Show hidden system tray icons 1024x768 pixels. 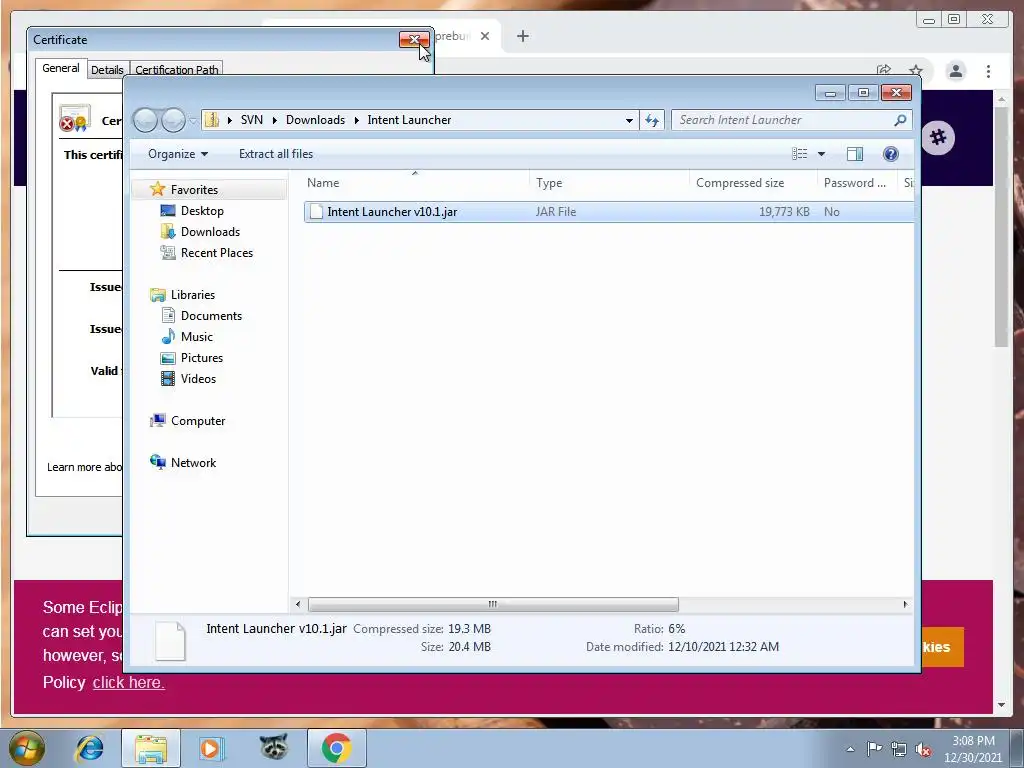(x=850, y=750)
